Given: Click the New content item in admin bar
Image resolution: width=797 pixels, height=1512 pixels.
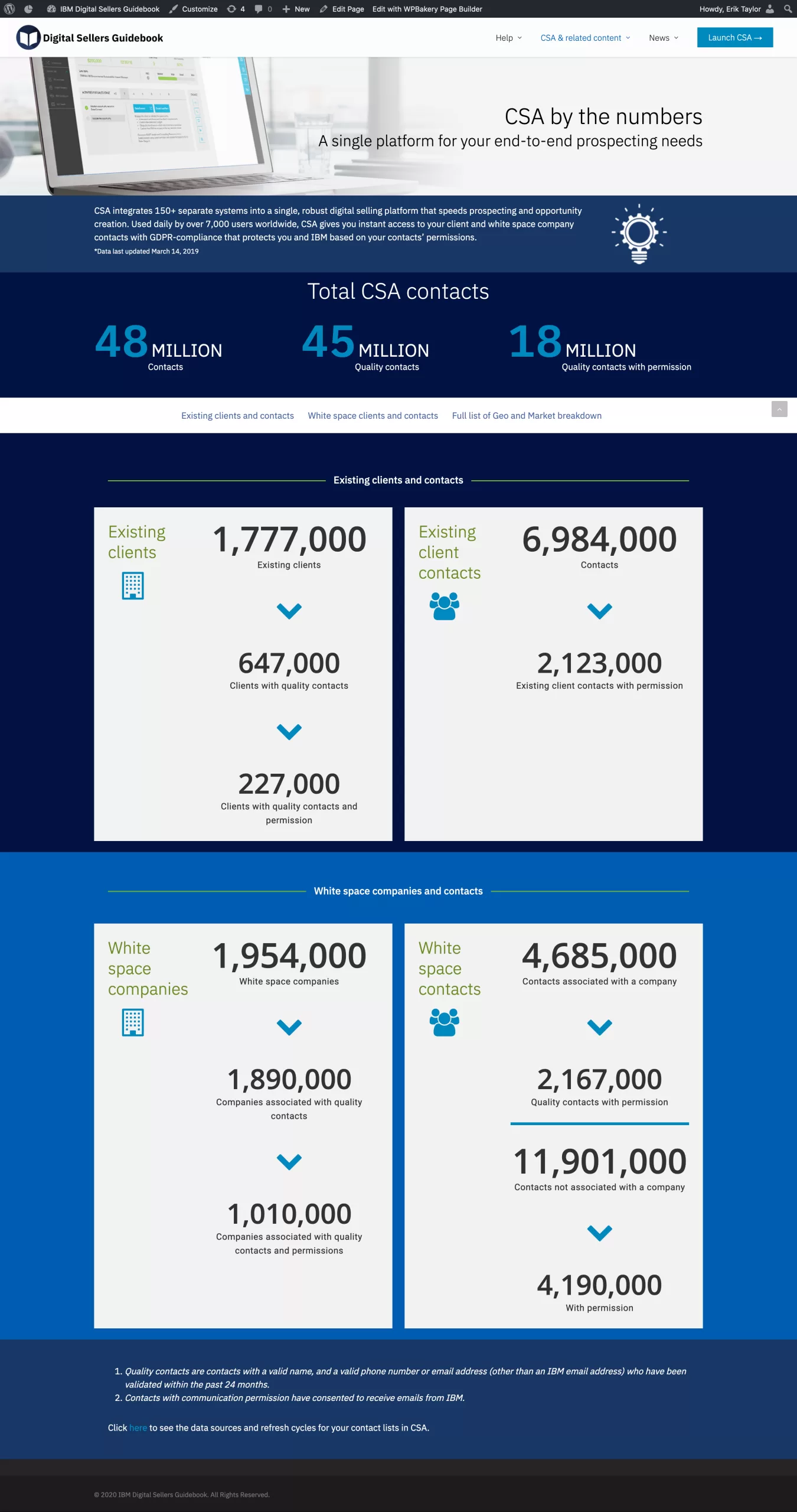Looking at the screenshot, I should (x=296, y=9).
